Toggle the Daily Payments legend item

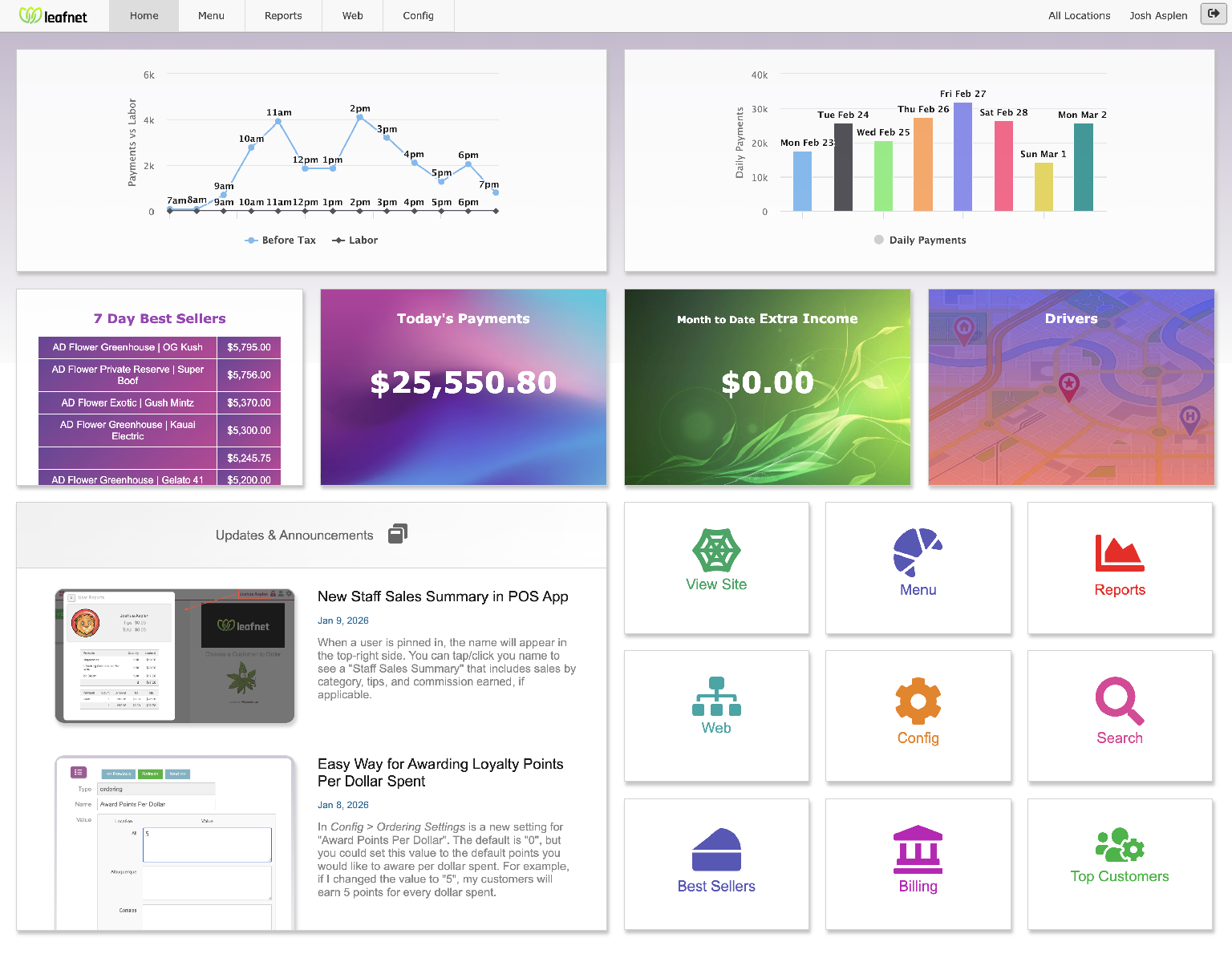point(920,240)
